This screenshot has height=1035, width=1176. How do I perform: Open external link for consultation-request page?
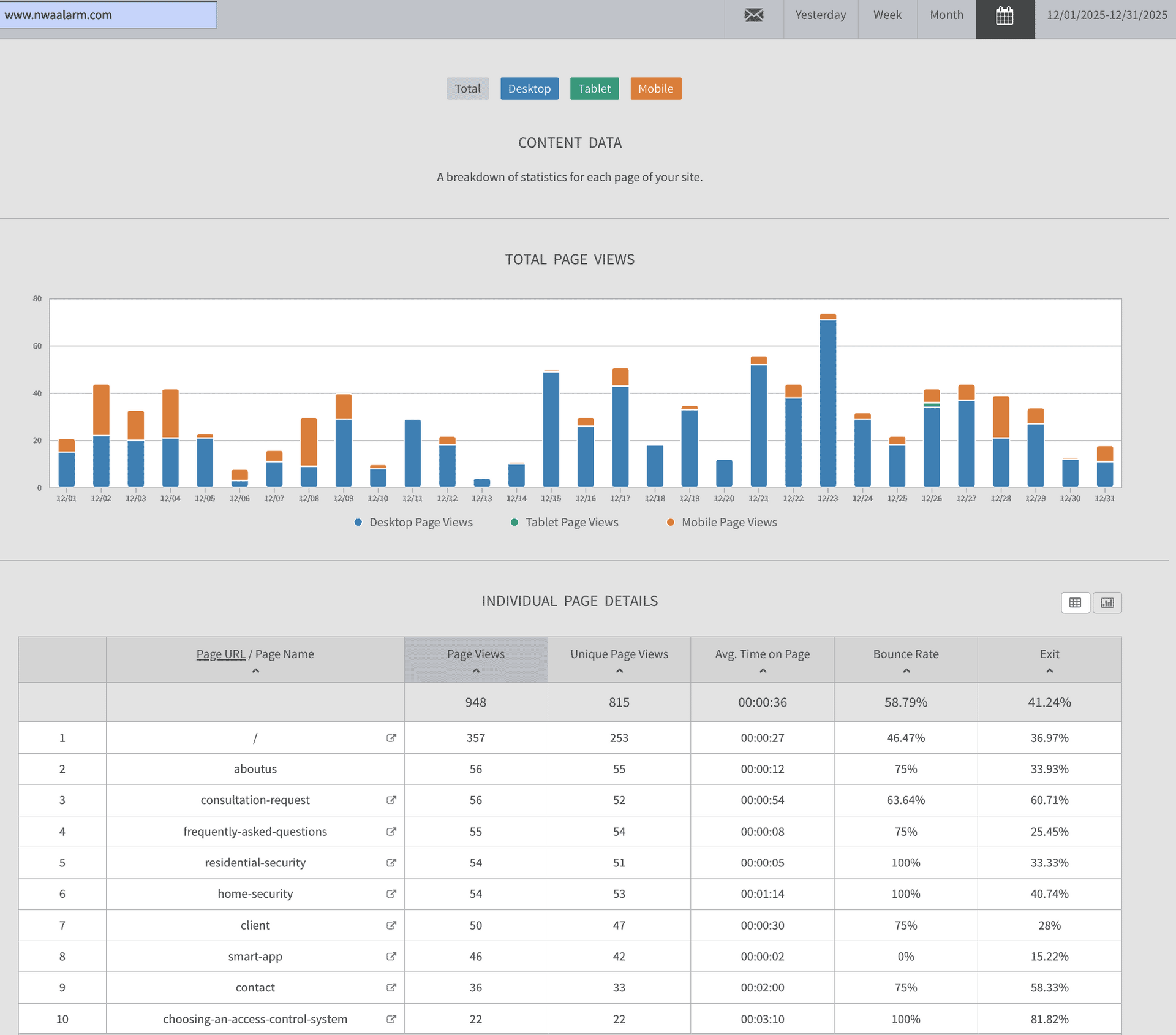(391, 800)
